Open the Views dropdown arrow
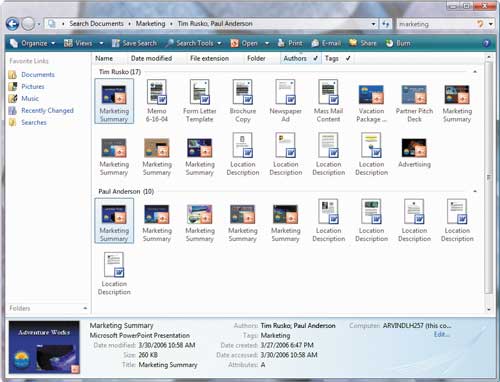Screen dimensions: 500x382 101,43
